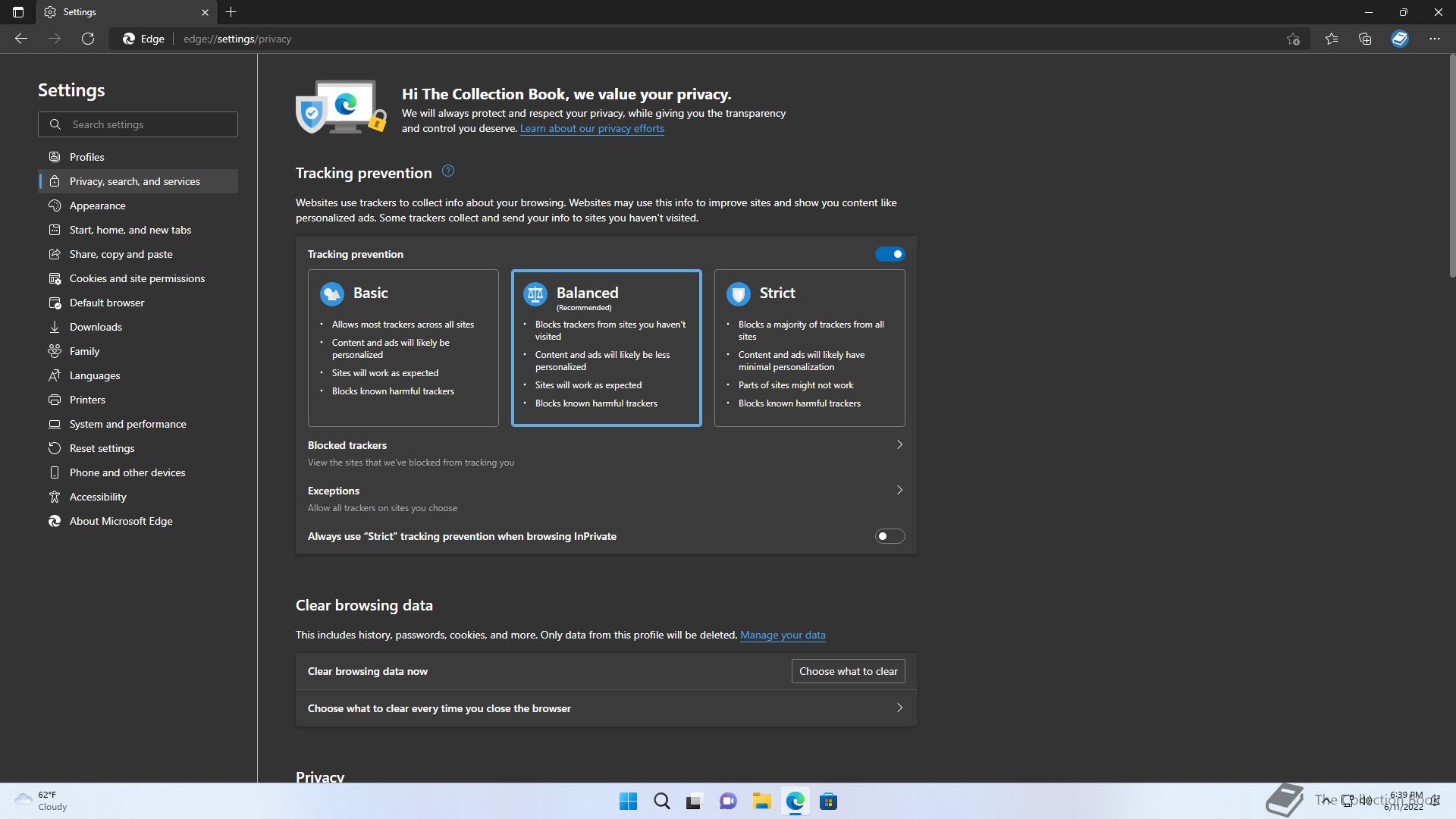Open the Collections icon in toolbar
Image resolution: width=1456 pixels, height=819 pixels.
(1365, 39)
